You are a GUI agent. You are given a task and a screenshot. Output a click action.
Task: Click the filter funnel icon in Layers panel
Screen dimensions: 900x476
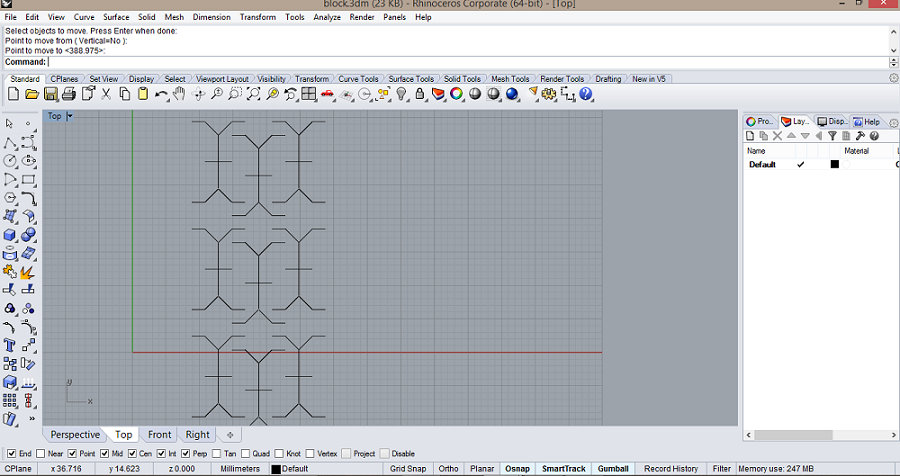(x=832, y=136)
